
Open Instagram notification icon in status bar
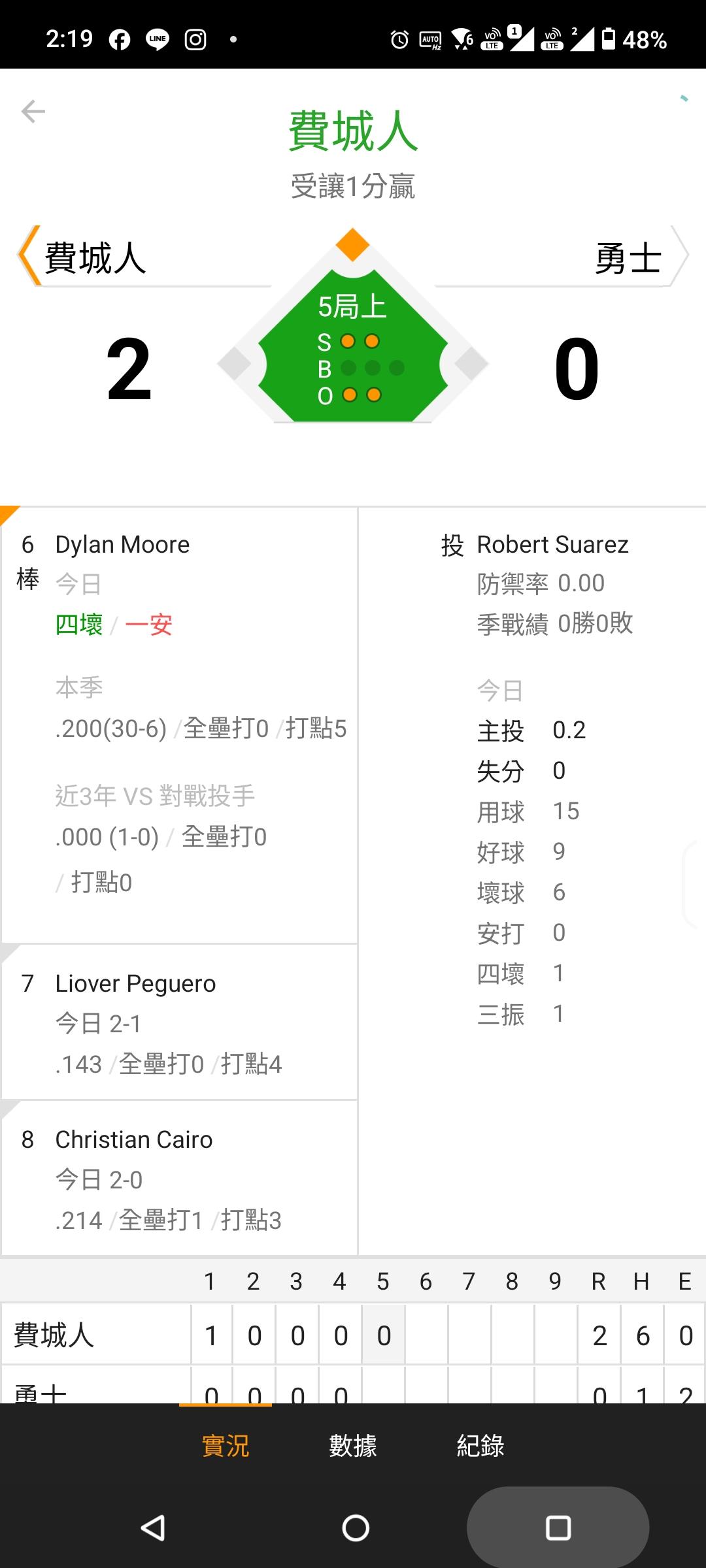[195, 40]
